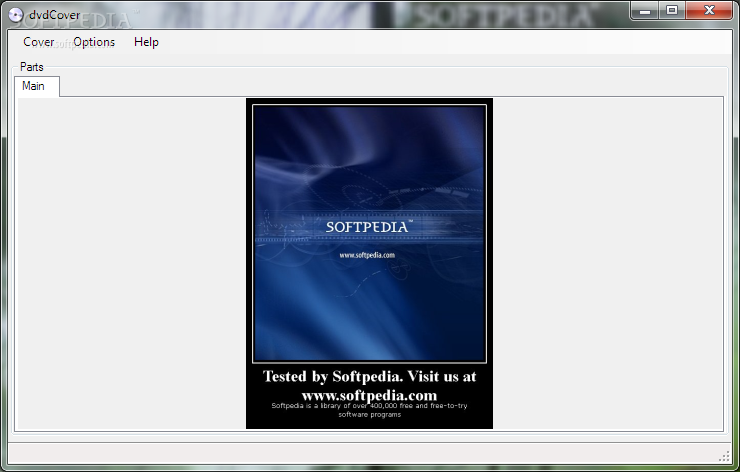The width and height of the screenshot is (740, 472).
Task: Click the 'Softpedia is a library' description text
Action: [x=370, y=410]
